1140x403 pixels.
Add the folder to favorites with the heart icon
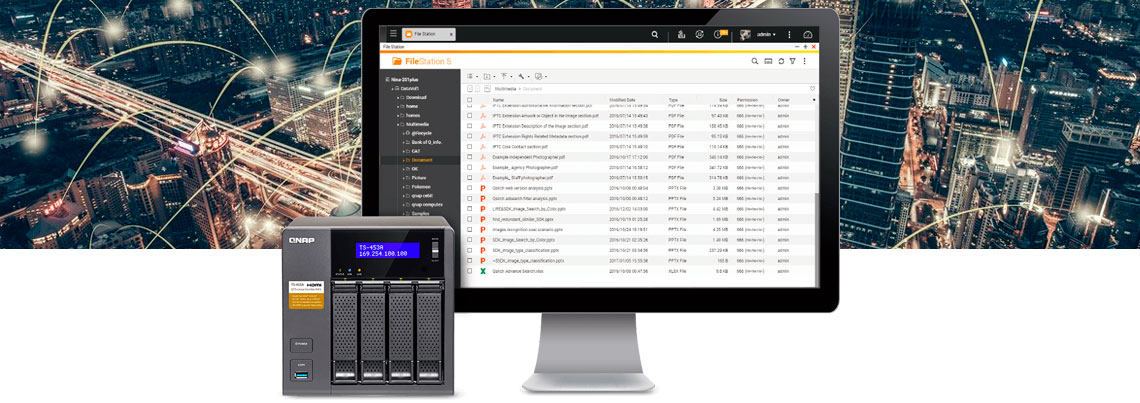click(812, 88)
